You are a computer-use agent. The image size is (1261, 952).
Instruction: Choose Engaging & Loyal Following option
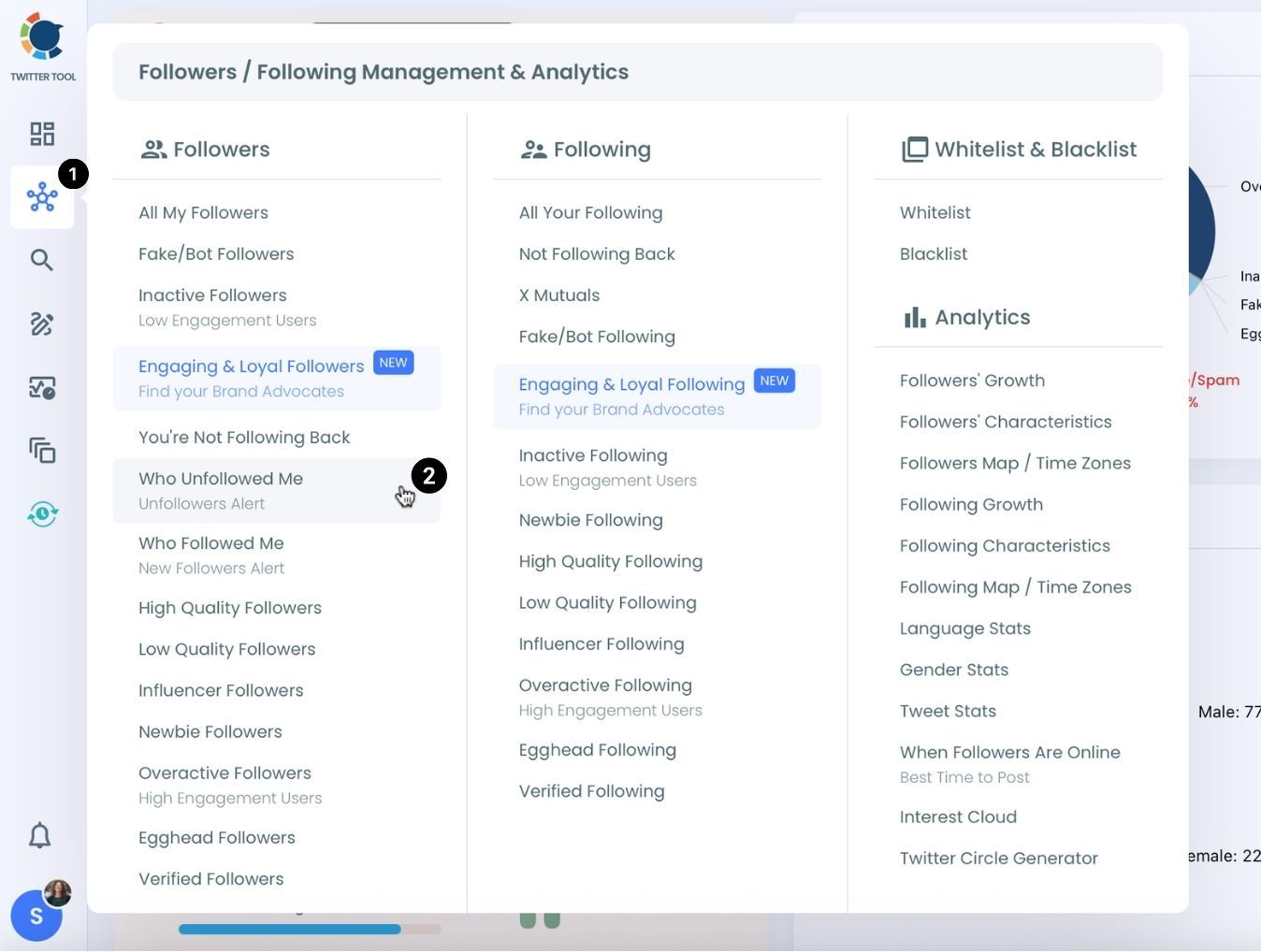tap(631, 384)
